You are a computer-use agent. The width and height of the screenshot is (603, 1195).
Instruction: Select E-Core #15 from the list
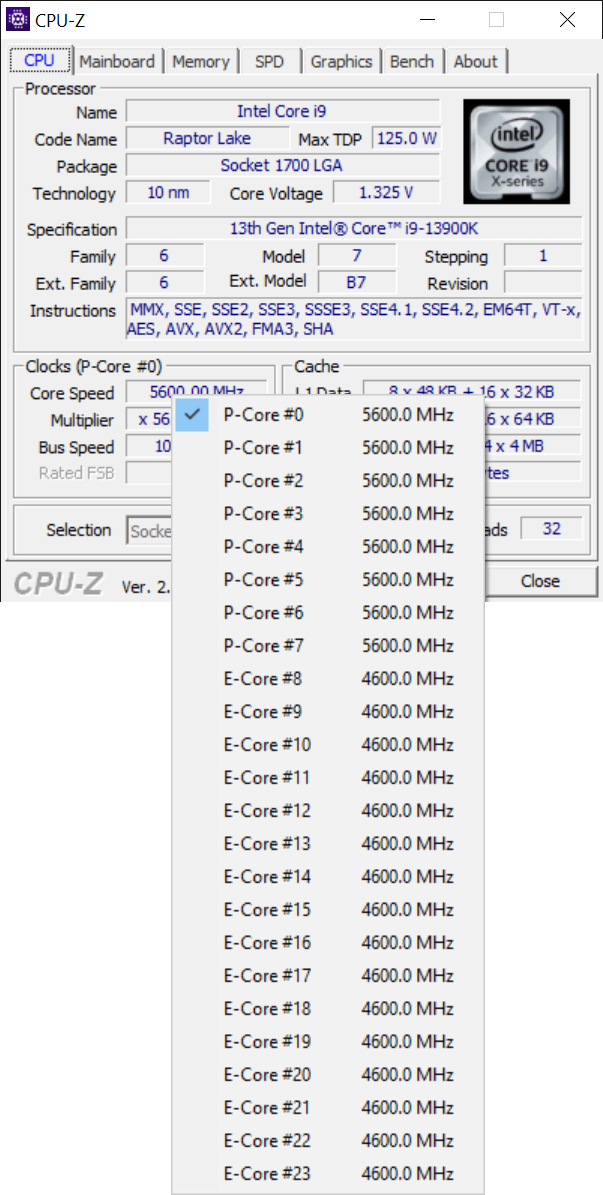(x=328, y=910)
